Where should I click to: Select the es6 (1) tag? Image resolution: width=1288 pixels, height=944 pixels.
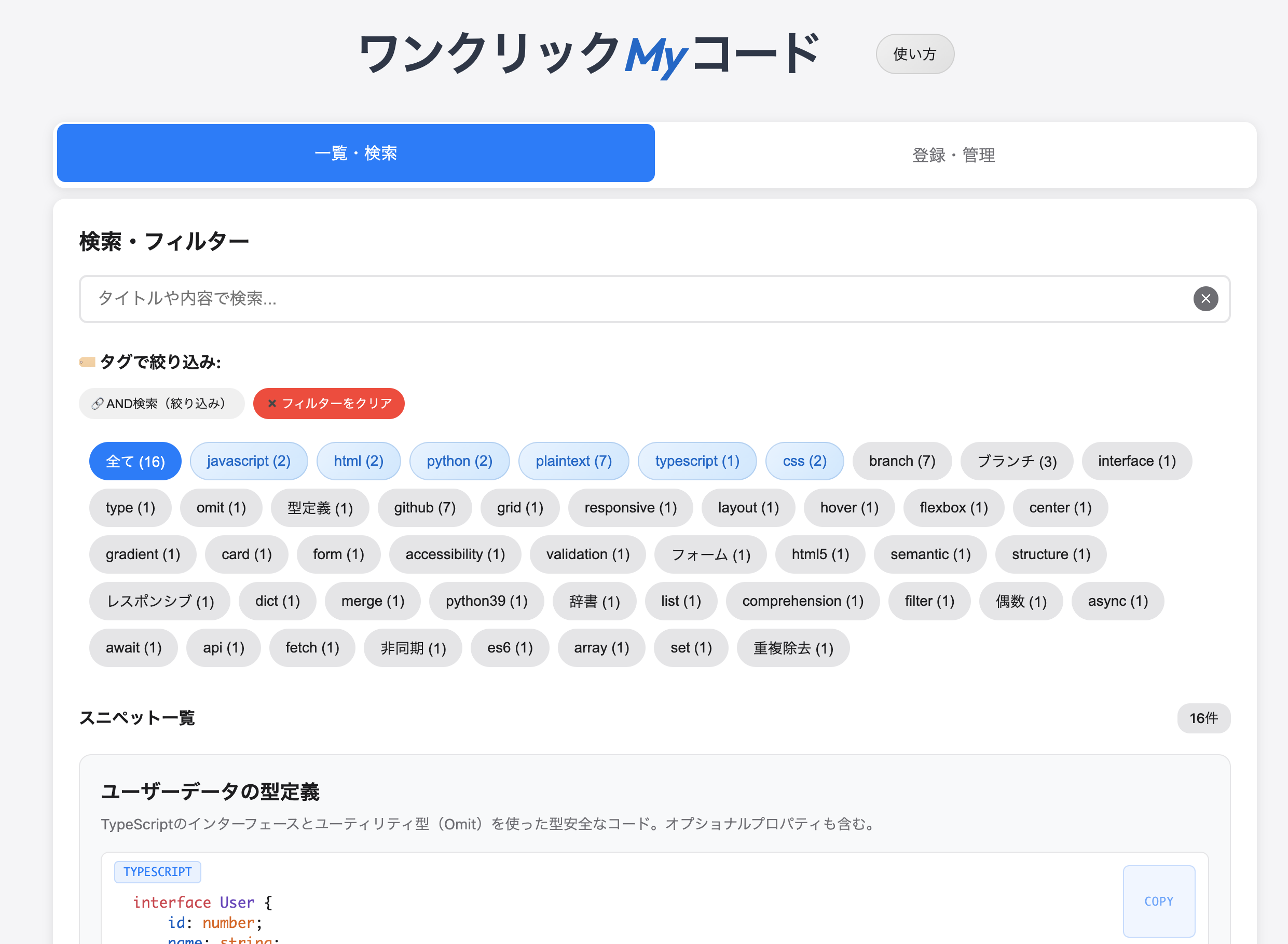[x=510, y=648]
